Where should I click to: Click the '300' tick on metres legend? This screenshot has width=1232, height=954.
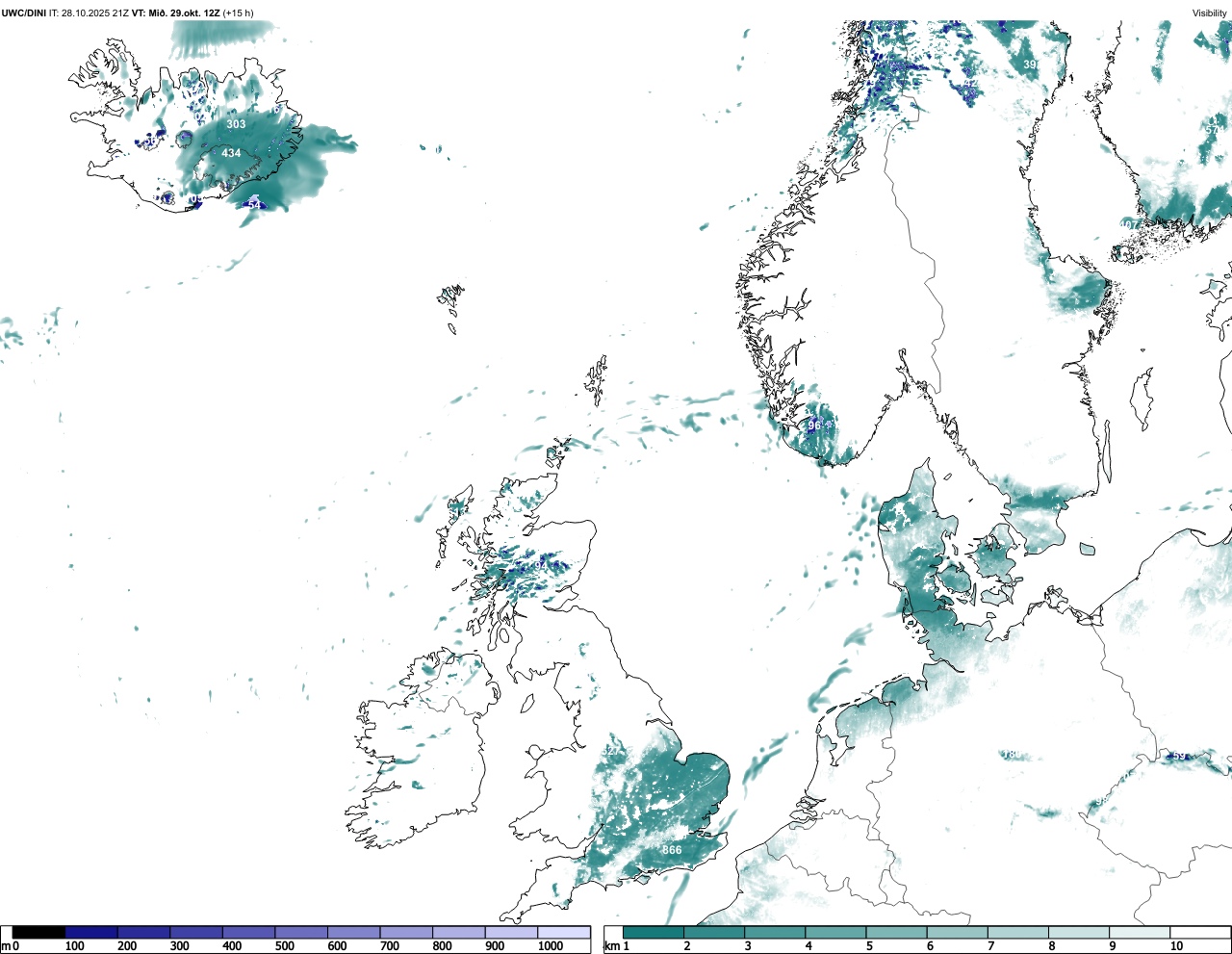coord(180,946)
